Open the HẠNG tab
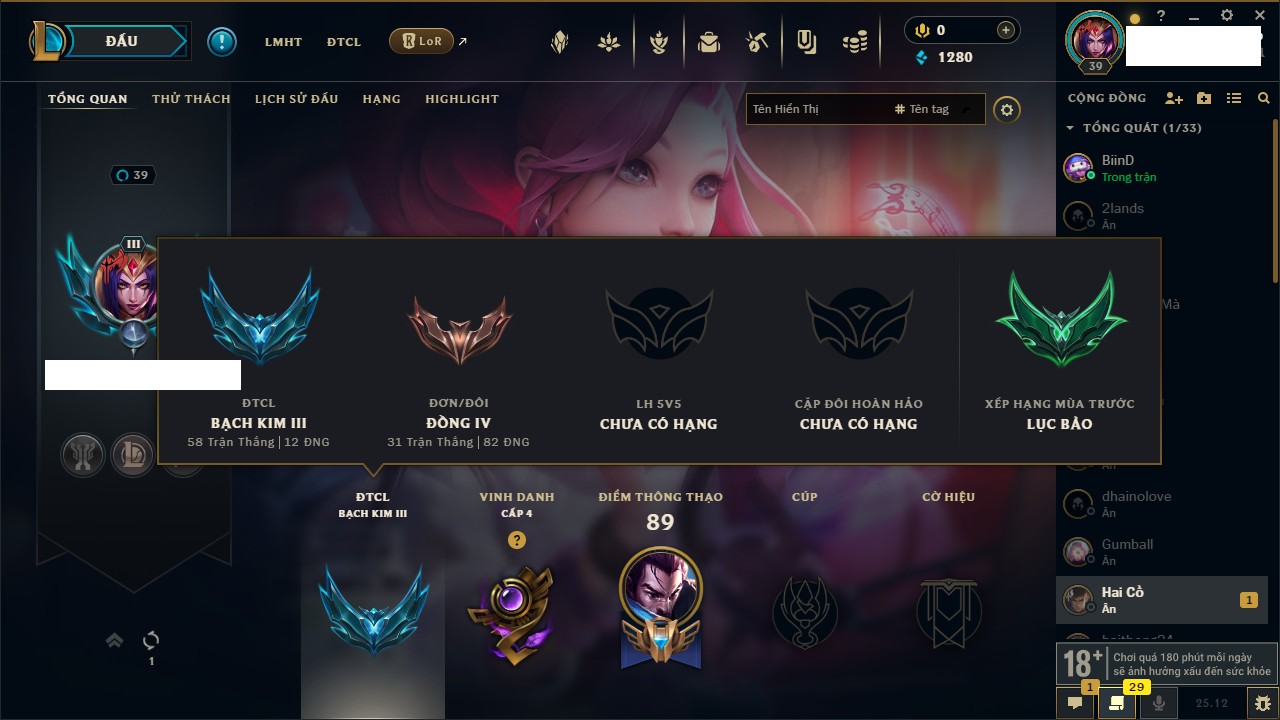The width and height of the screenshot is (1280, 720). (382, 99)
